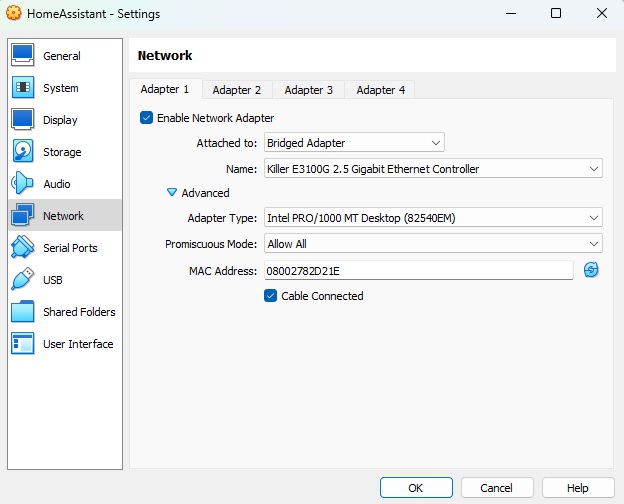Viewport: 624px width, 504px height.
Task: Minimize the Settings window
Action: coord(511,13)
